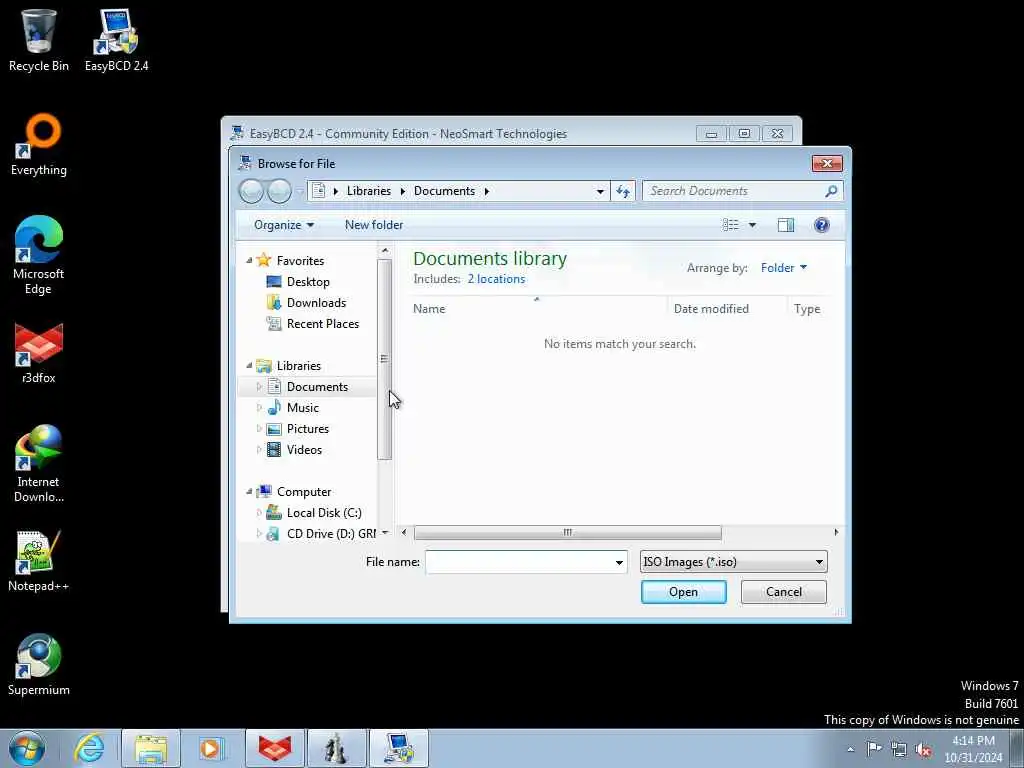Screen dimensions: 1024x768
Task: Select the Internet Download Manager desktop icon
Action: 39,464
